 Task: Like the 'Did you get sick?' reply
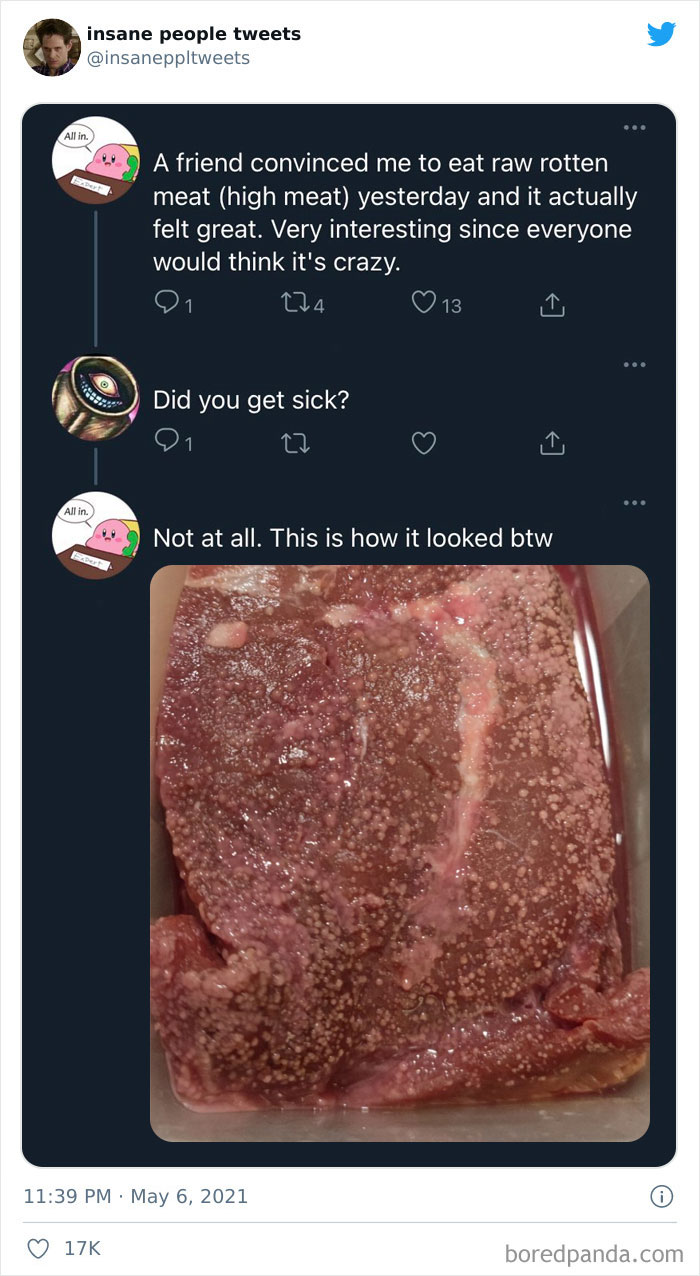423,442
